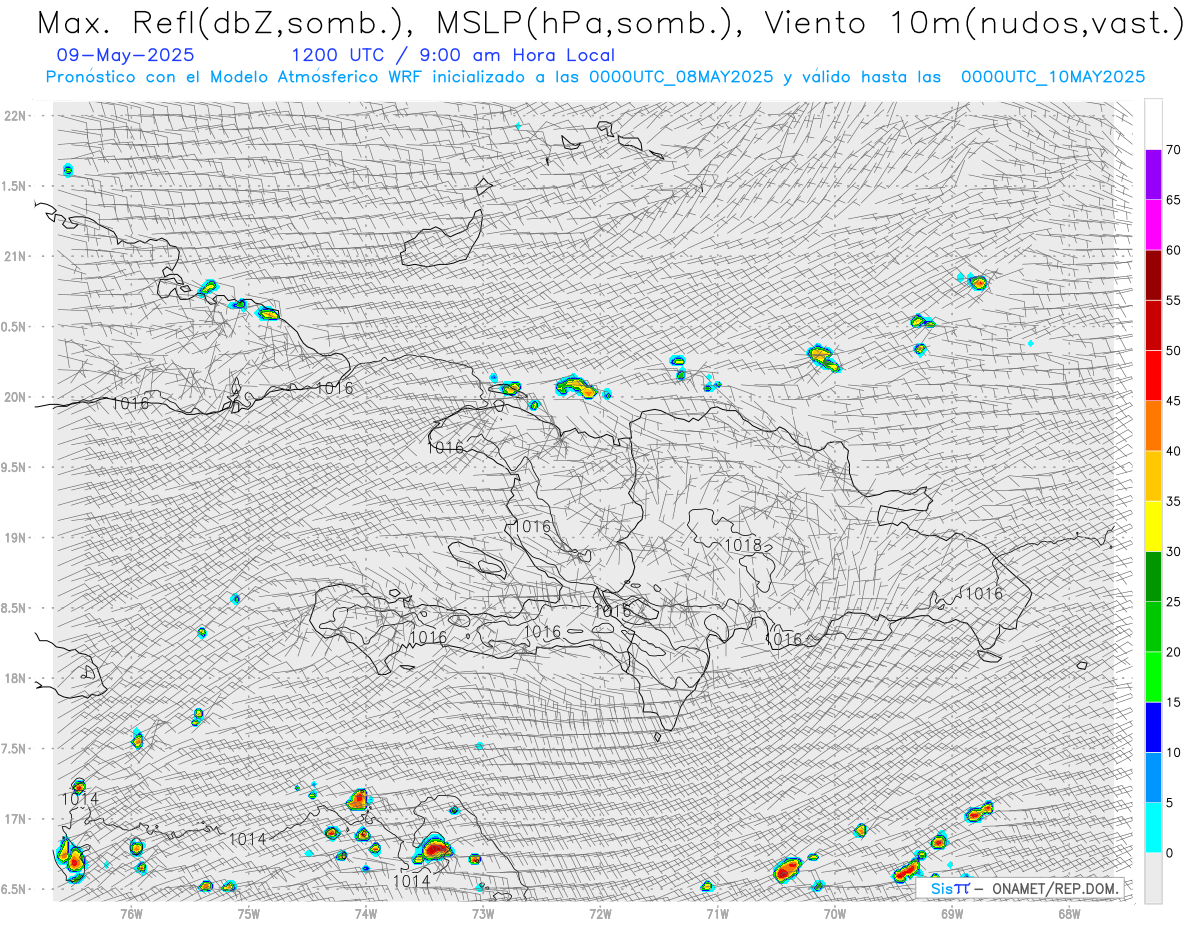Click the '6.5N' latitude tick label

pyautogui.click(x=14, y=889)
